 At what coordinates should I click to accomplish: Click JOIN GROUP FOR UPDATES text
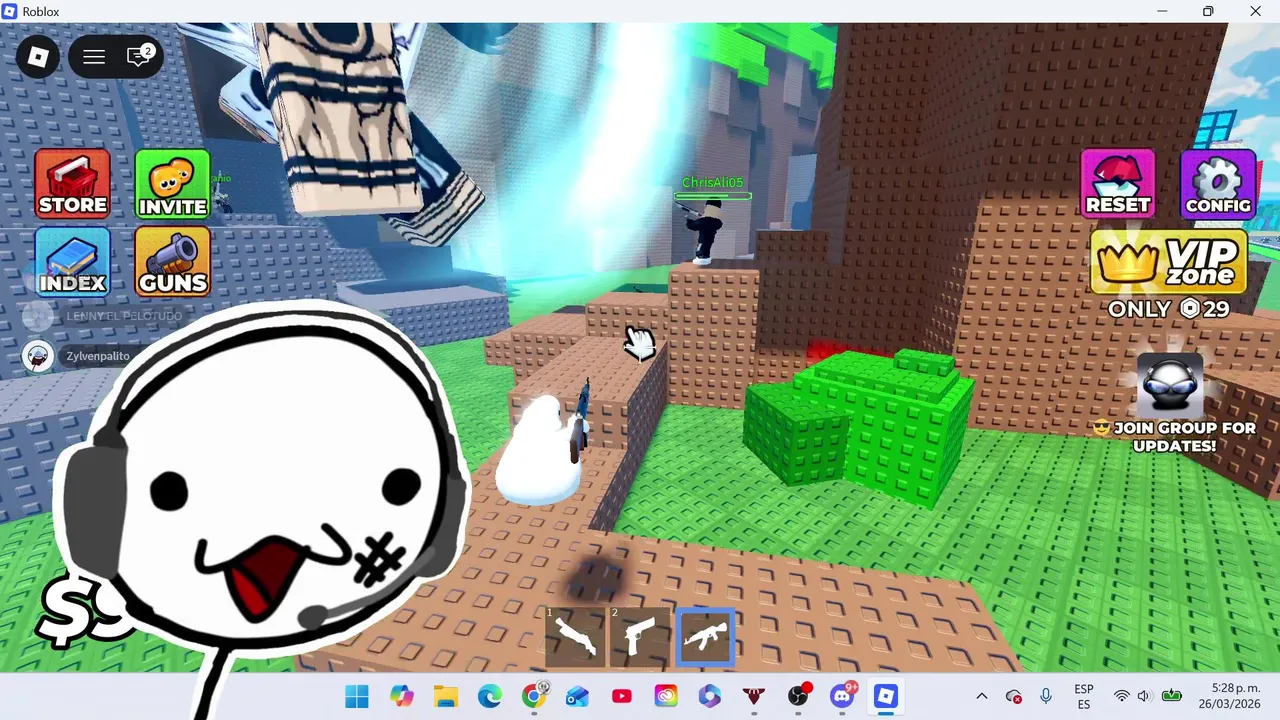point(1175,437)
